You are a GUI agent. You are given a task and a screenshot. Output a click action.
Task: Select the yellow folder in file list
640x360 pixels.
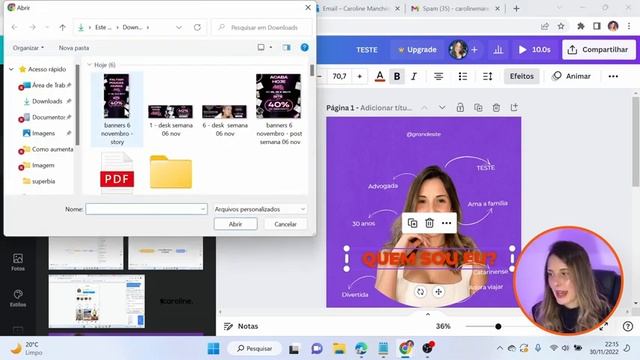tap(171, 172)
